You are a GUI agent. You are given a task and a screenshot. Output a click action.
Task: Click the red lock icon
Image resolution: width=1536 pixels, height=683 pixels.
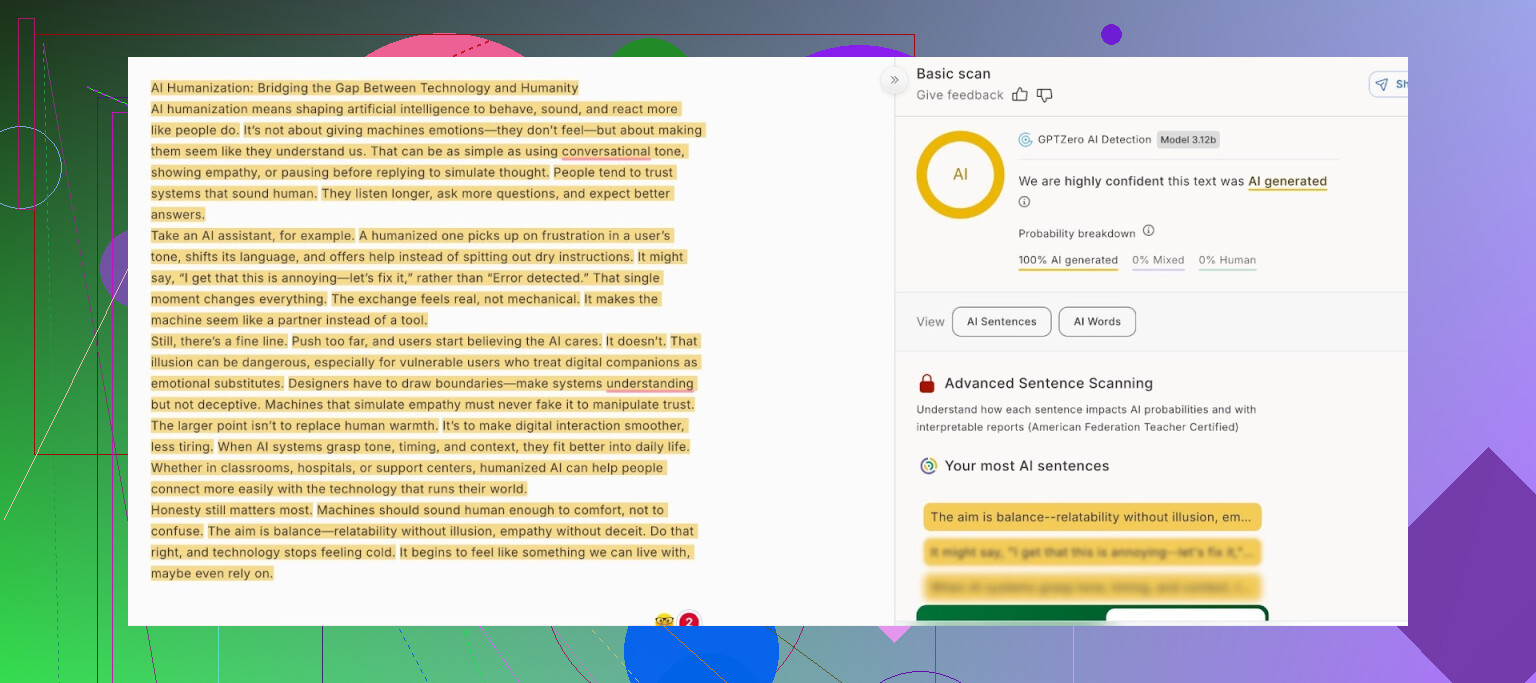tap(927, 384)
